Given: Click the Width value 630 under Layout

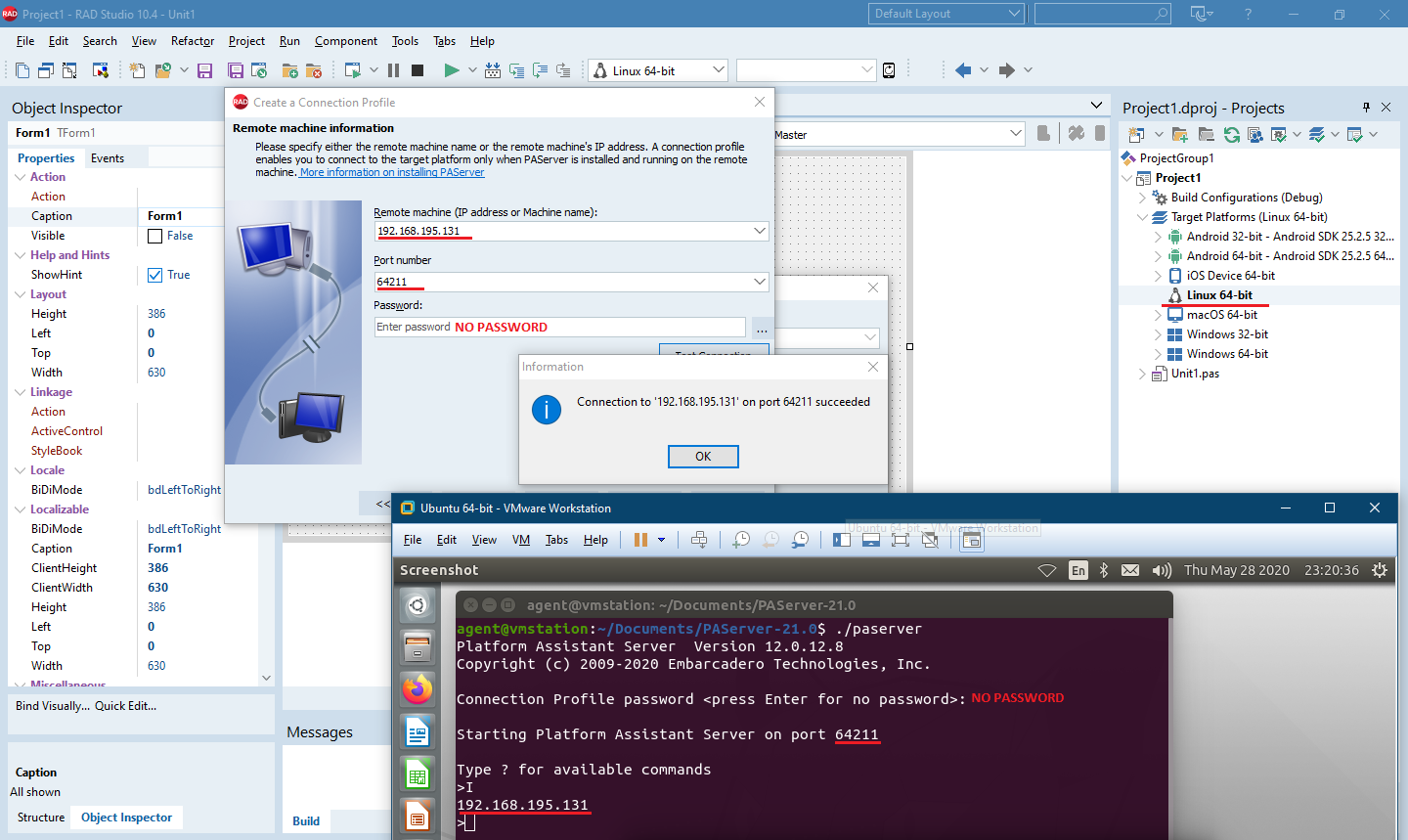Looking at the screenshot, I should click(156, 373).
